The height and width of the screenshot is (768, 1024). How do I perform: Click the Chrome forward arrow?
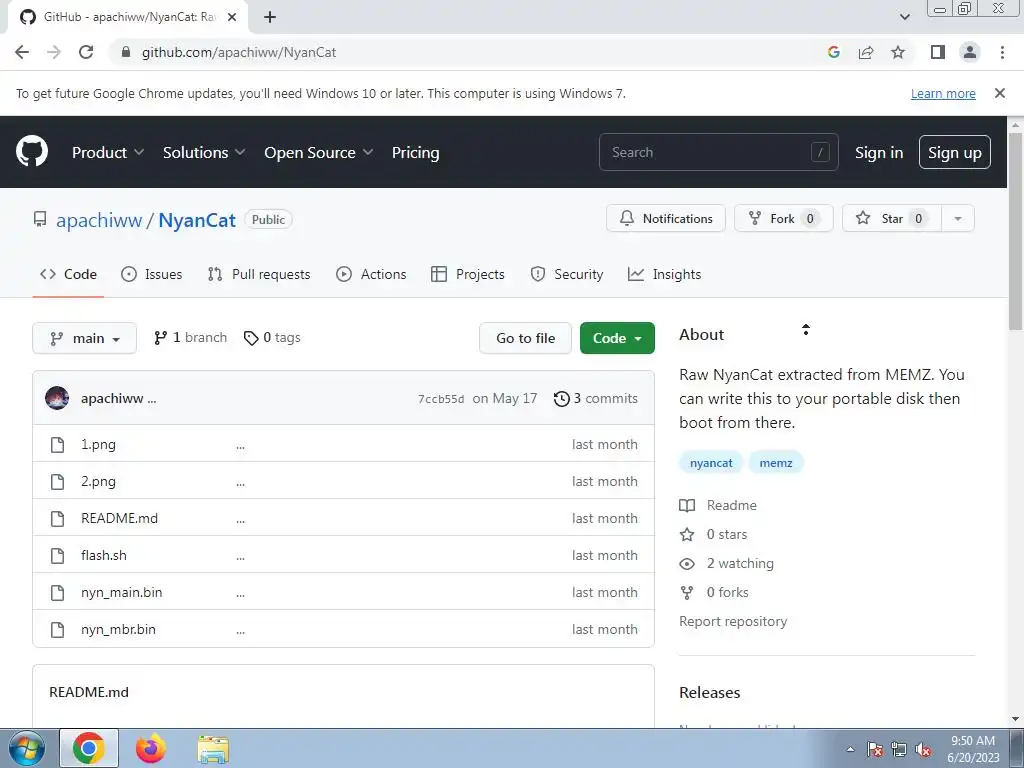[54, 52]
